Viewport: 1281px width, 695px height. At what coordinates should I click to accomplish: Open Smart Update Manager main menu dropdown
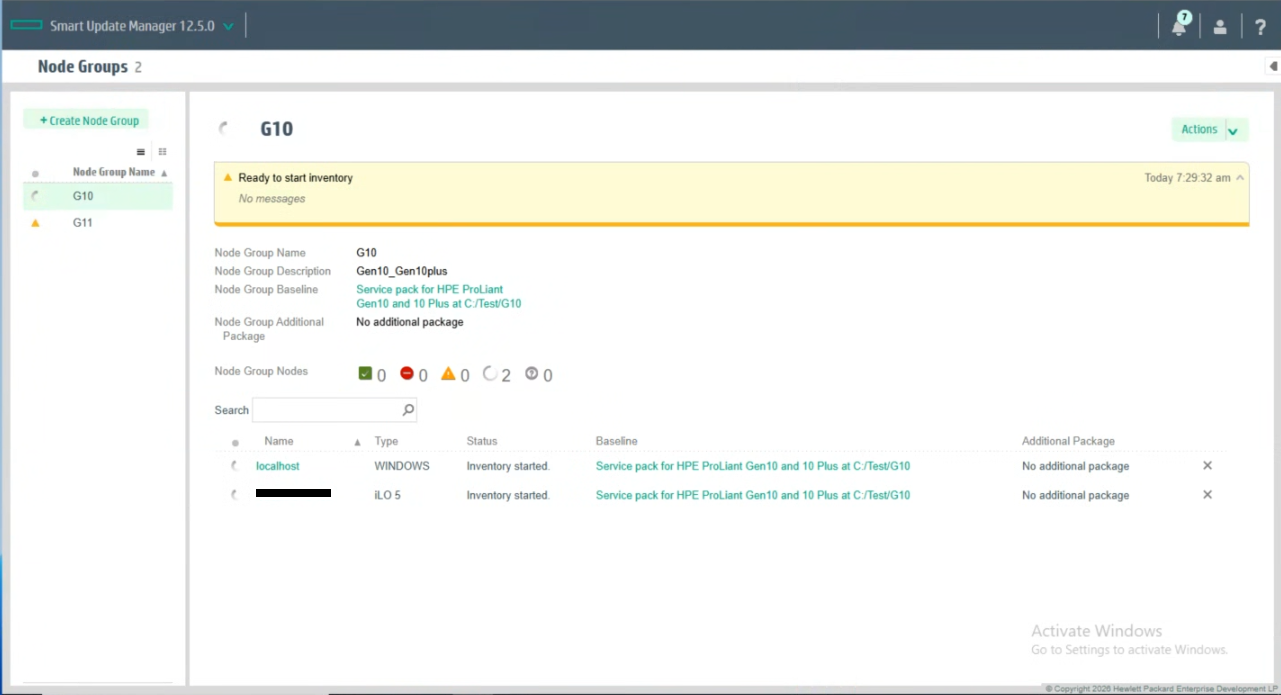[x=229, y=27]
